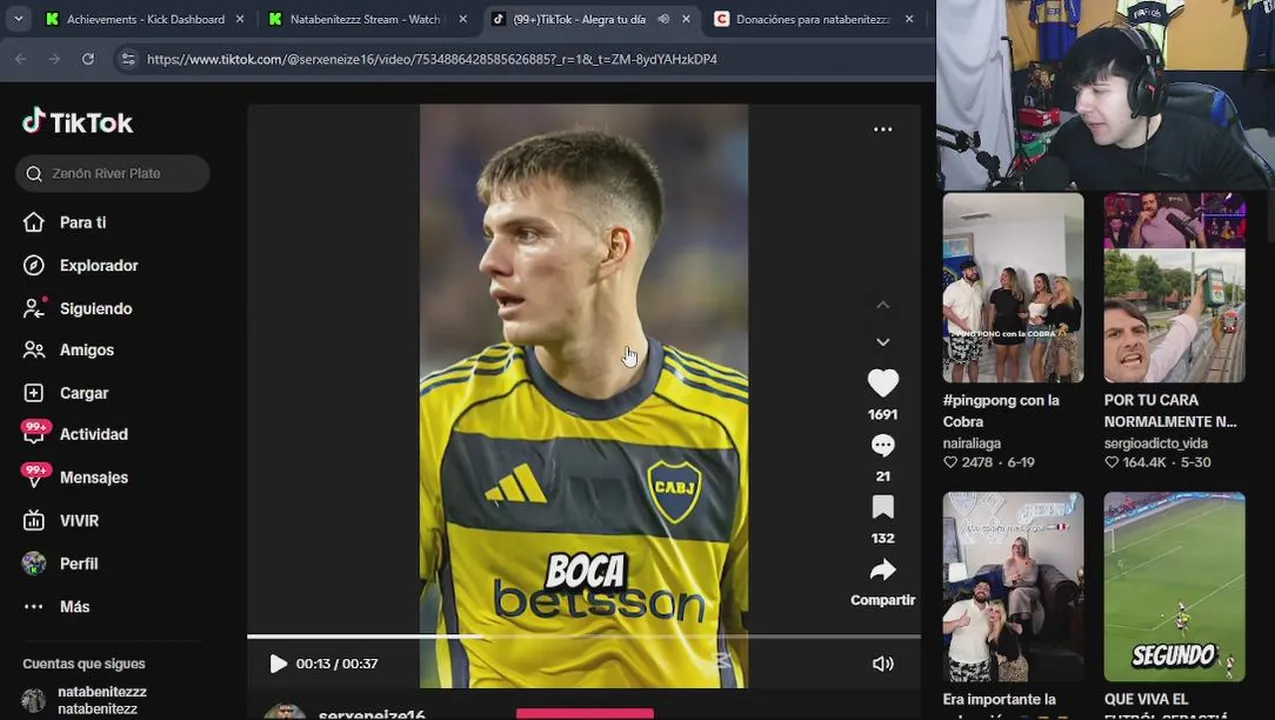
Task: Click the browser back arrow
Action: 21,59
